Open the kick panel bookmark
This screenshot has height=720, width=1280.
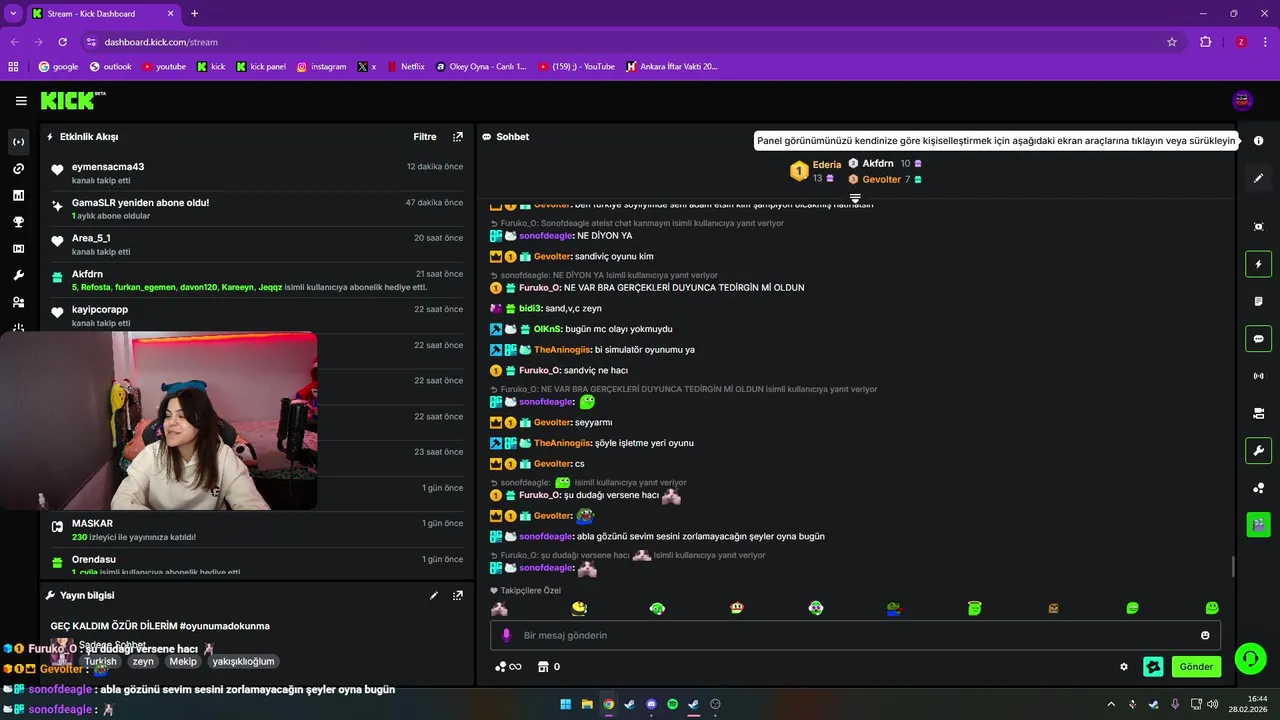(261, 67)
